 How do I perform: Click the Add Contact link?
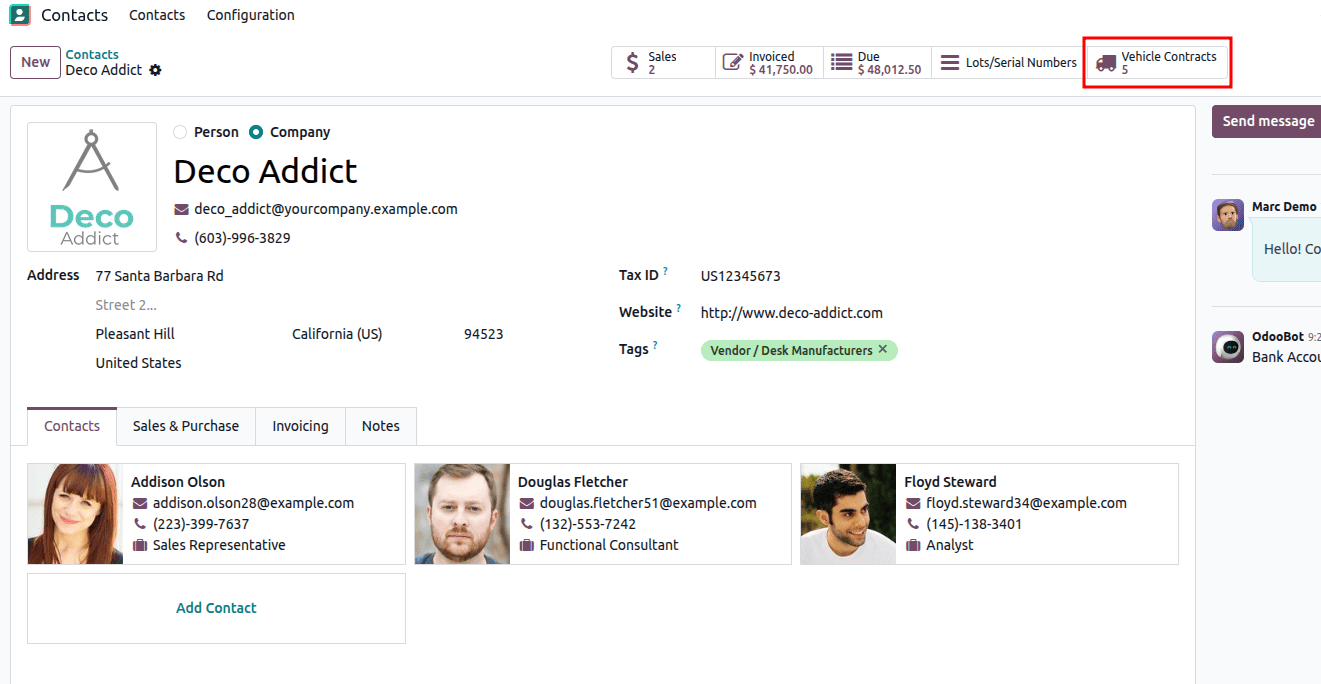[x=216, y=607]
